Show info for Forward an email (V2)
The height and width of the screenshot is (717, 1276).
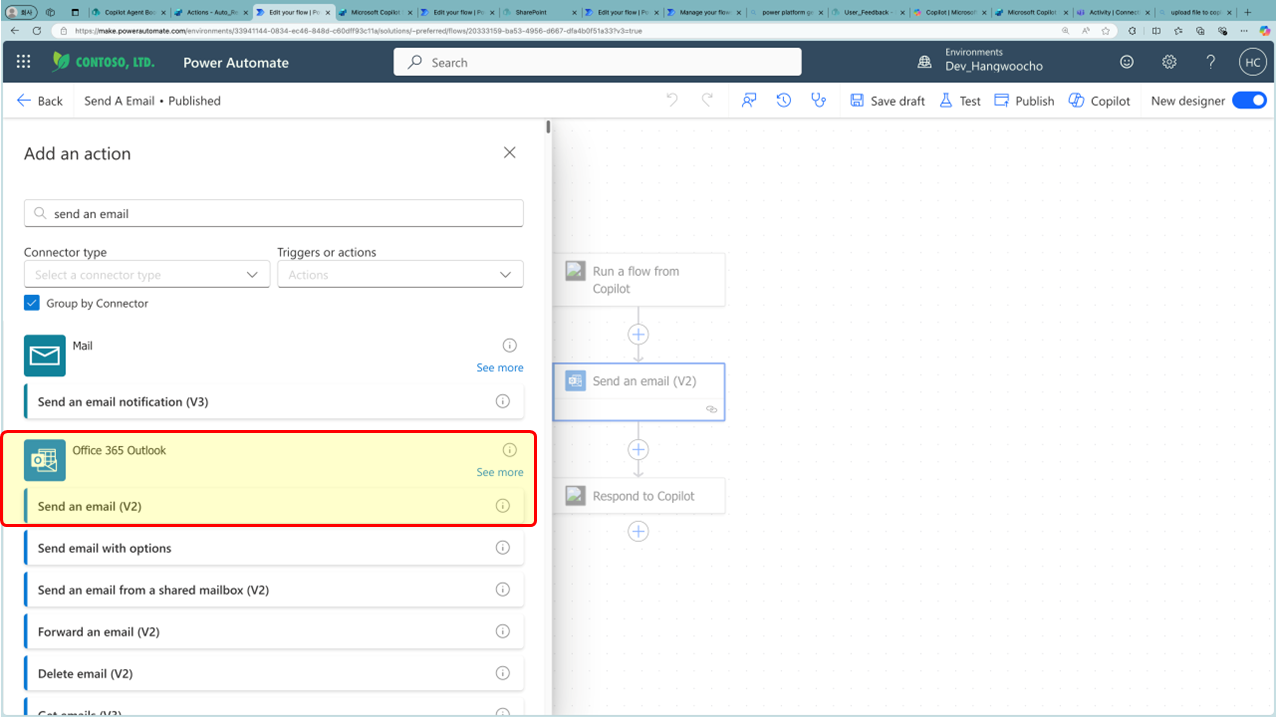point(503,631)
